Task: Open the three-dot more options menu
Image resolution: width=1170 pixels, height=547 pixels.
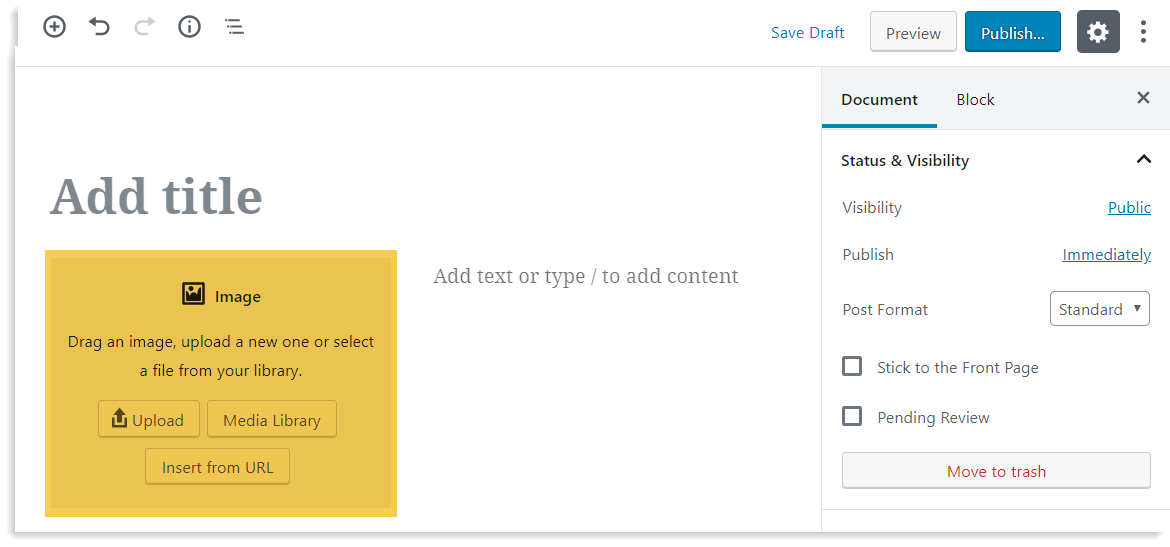Action: 1143,32
